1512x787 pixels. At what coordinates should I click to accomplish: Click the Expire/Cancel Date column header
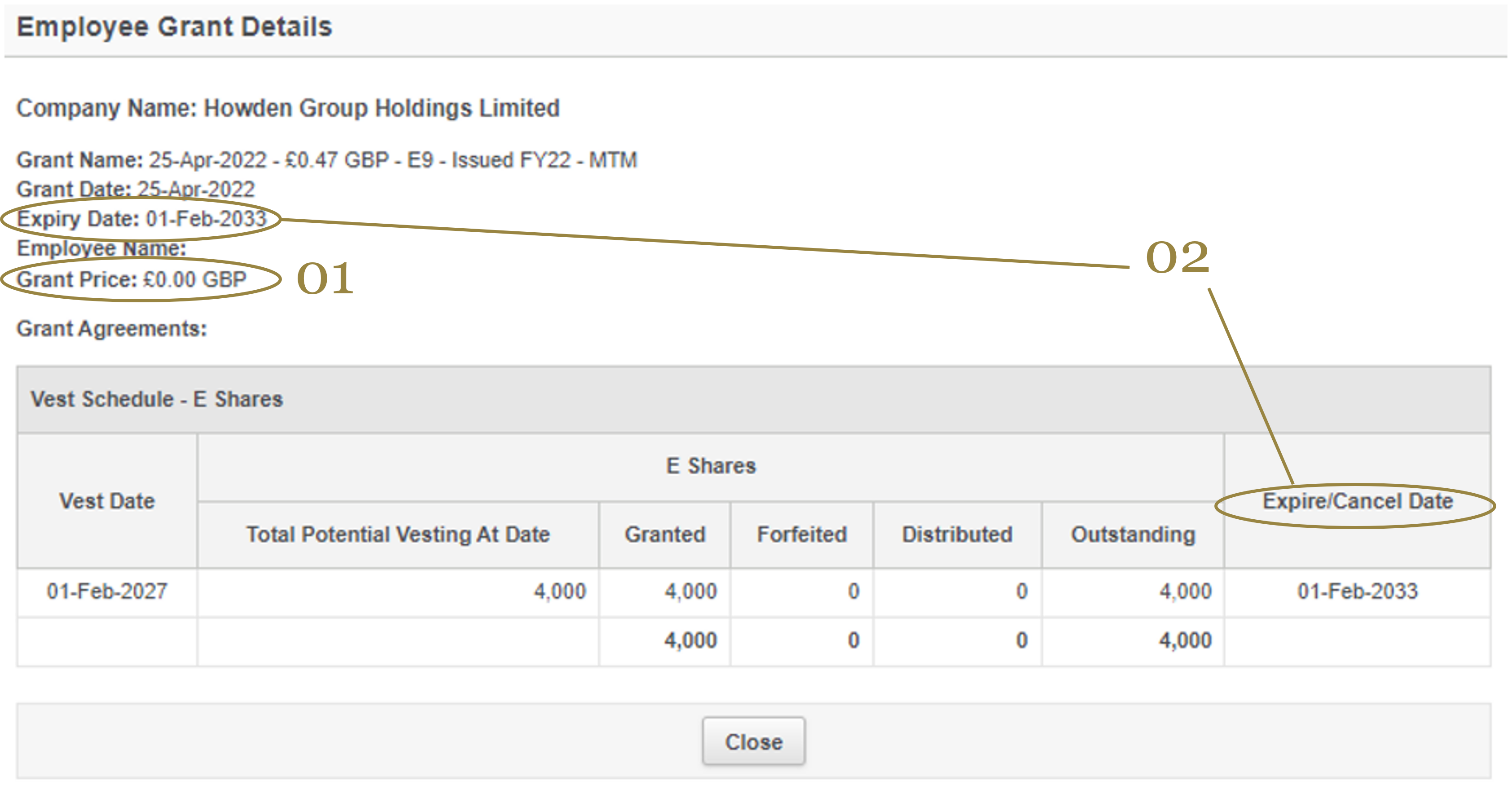pyautogui.click(x=1357, y=501)
